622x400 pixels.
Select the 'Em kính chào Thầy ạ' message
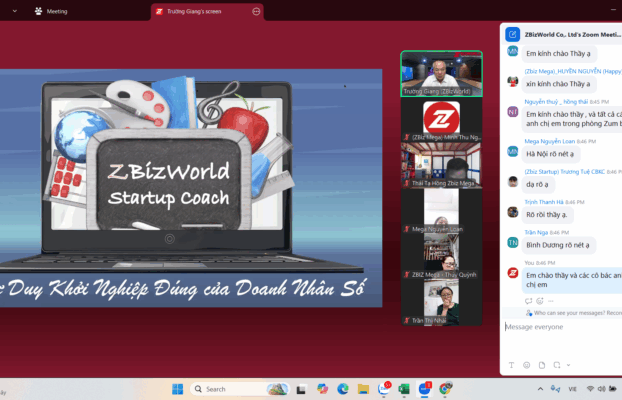coord(558,54)
